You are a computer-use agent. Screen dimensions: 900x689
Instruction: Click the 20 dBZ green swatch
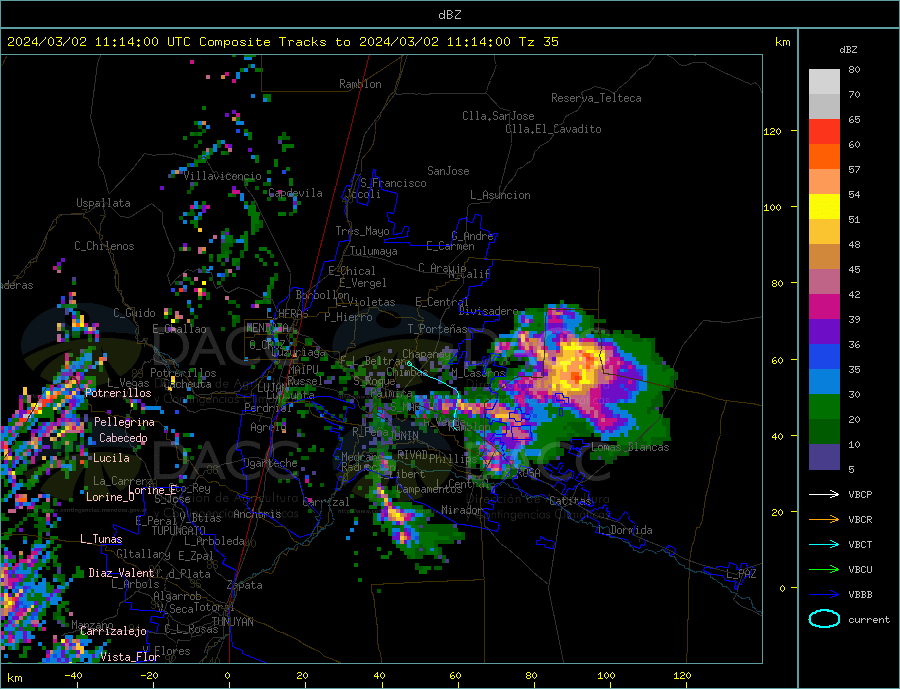(824, 407)
